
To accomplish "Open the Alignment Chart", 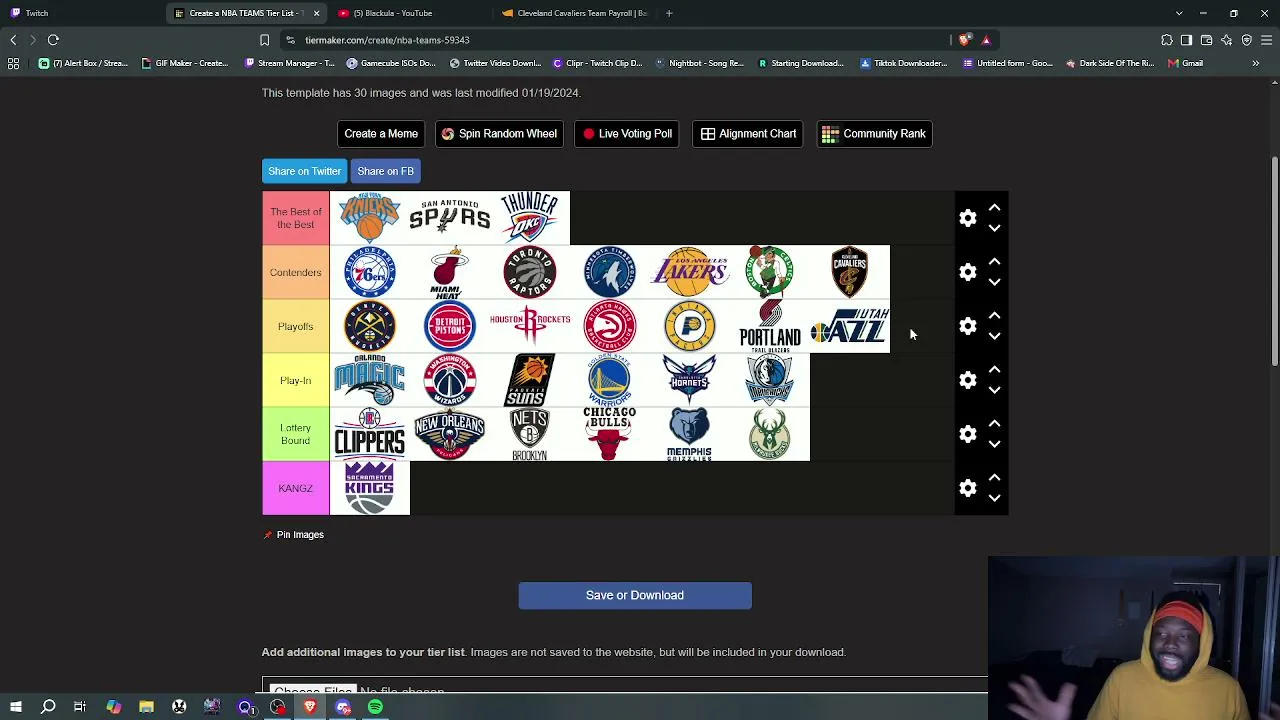I will point(748,134).
